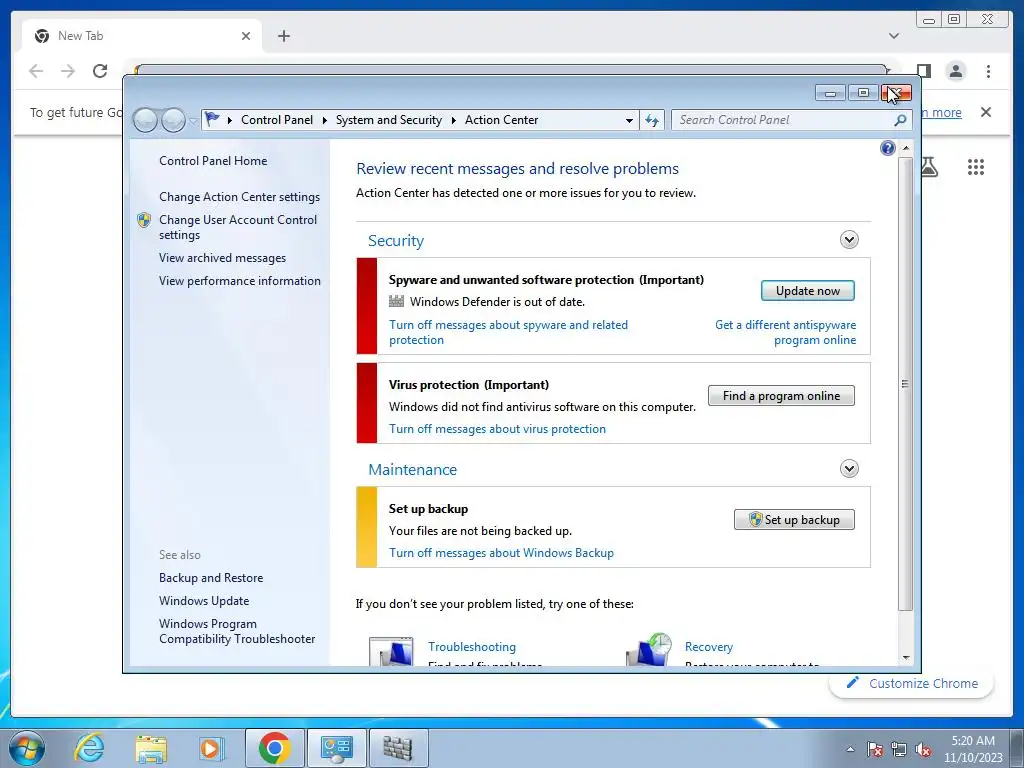Reload the Chrome page
This screenshot has width=1024, height=768.
(x=100, y=71)
